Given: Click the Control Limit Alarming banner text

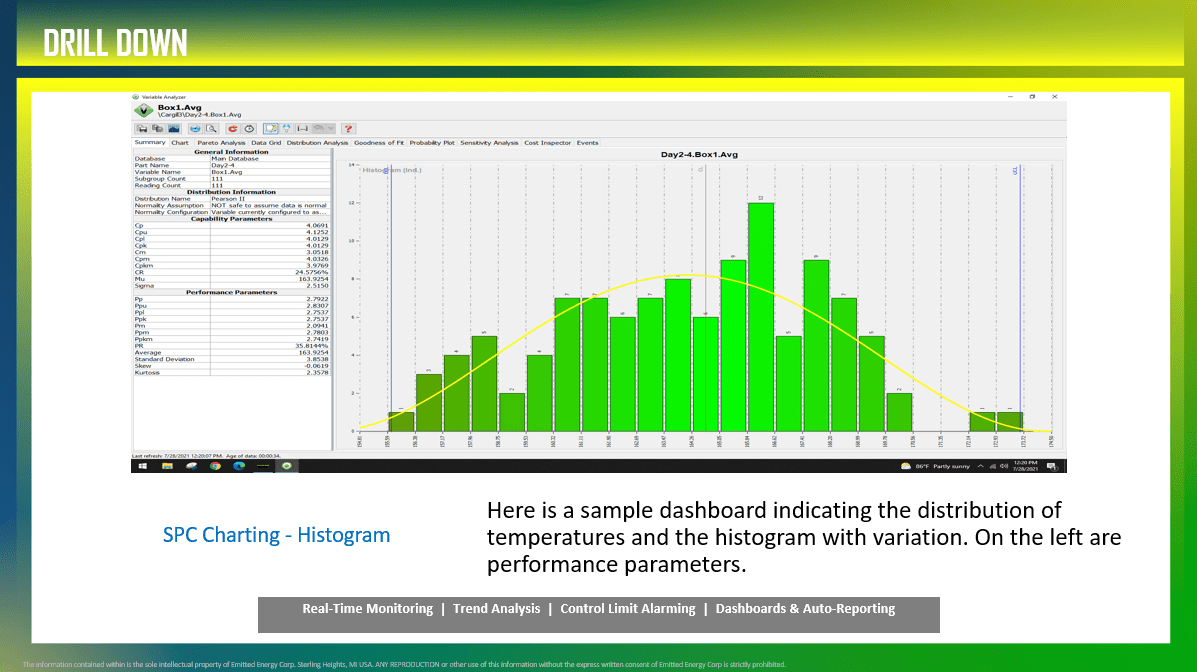Looking at the screenshot, I should click(x=628, y=609).
